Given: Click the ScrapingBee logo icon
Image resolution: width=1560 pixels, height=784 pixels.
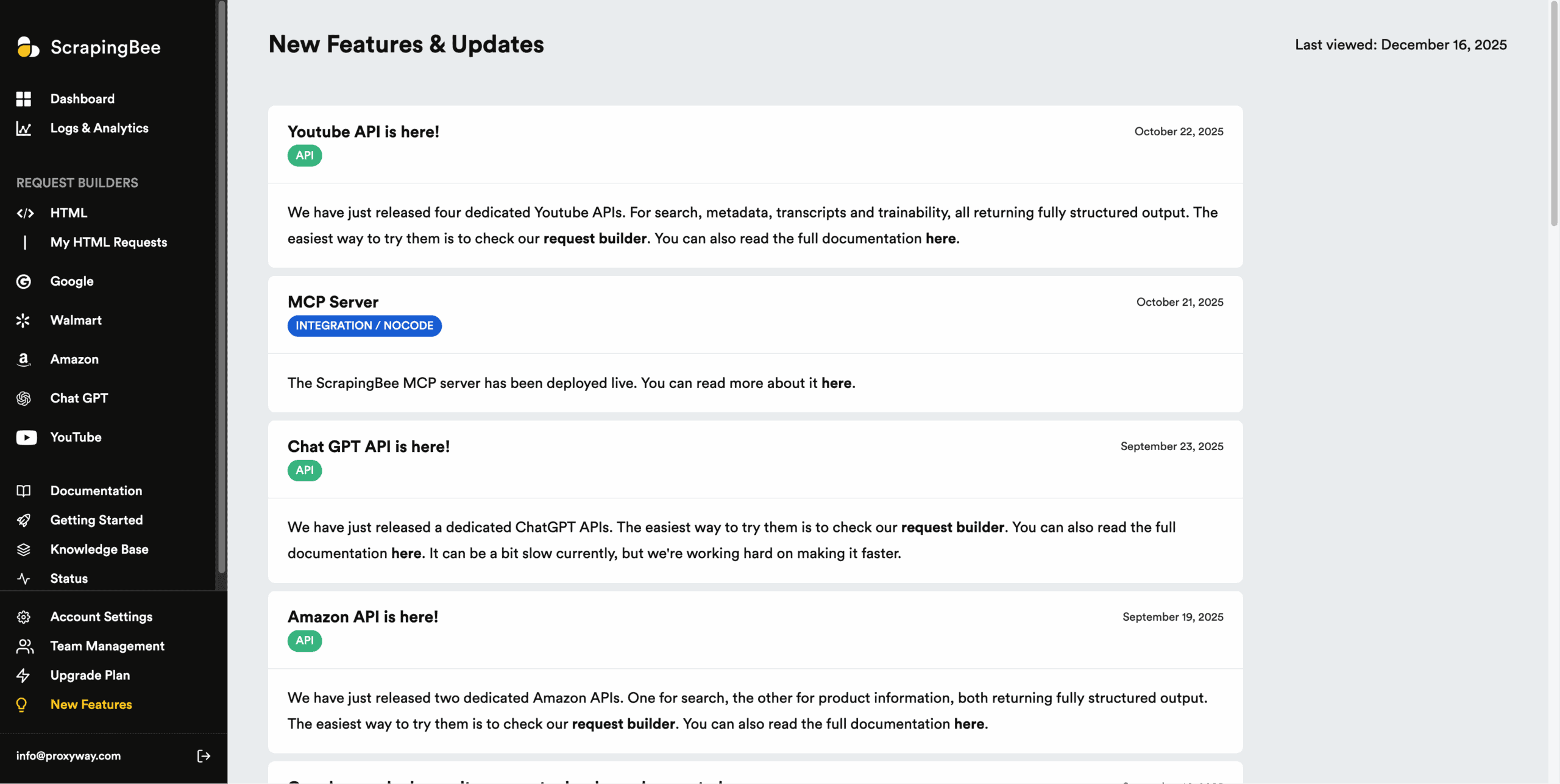Looking at the screenshot, I should (27, 47).
